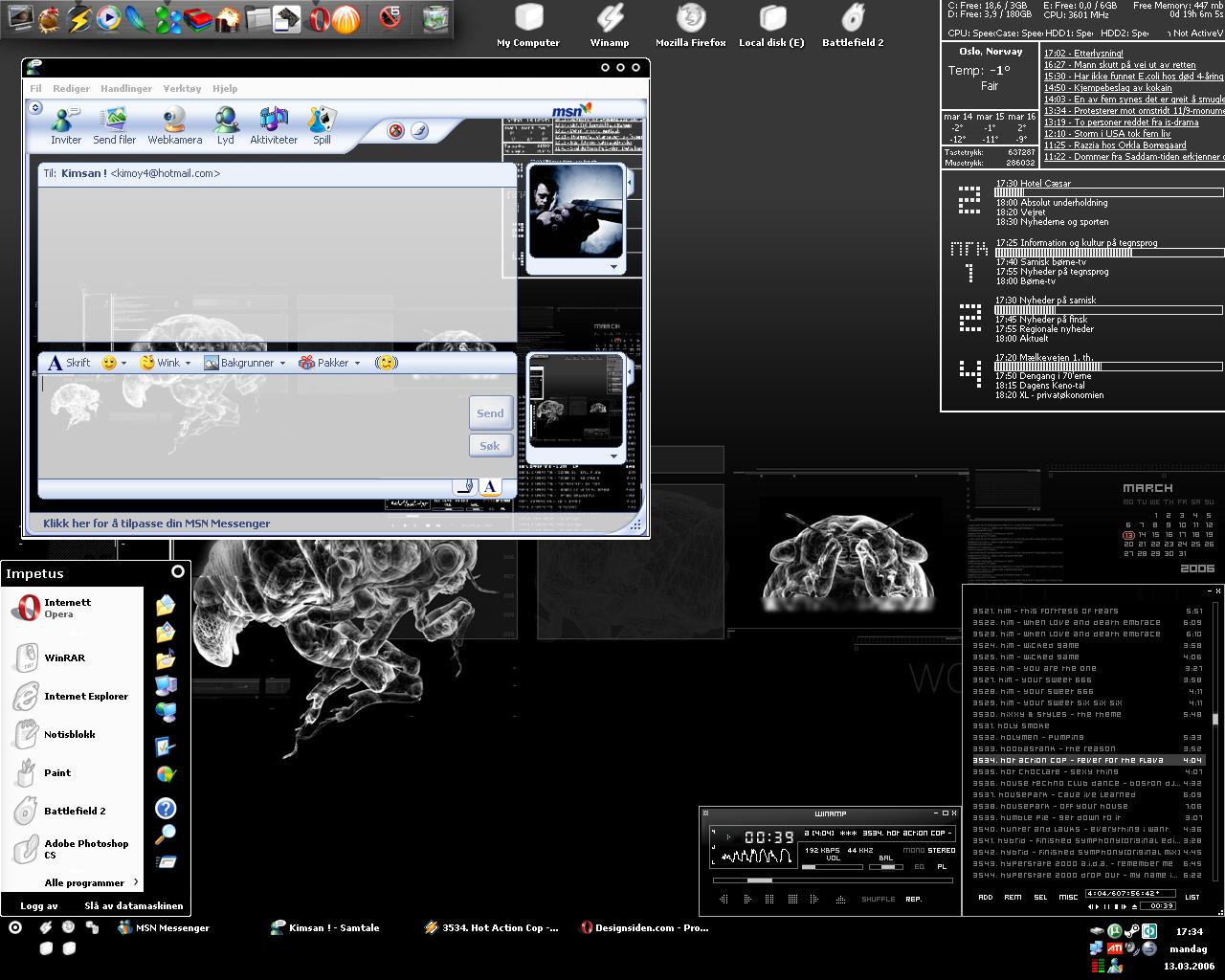Click Slå av datamaskinen
This screenshot has width=1225, height=980.
tap(133, 905)
